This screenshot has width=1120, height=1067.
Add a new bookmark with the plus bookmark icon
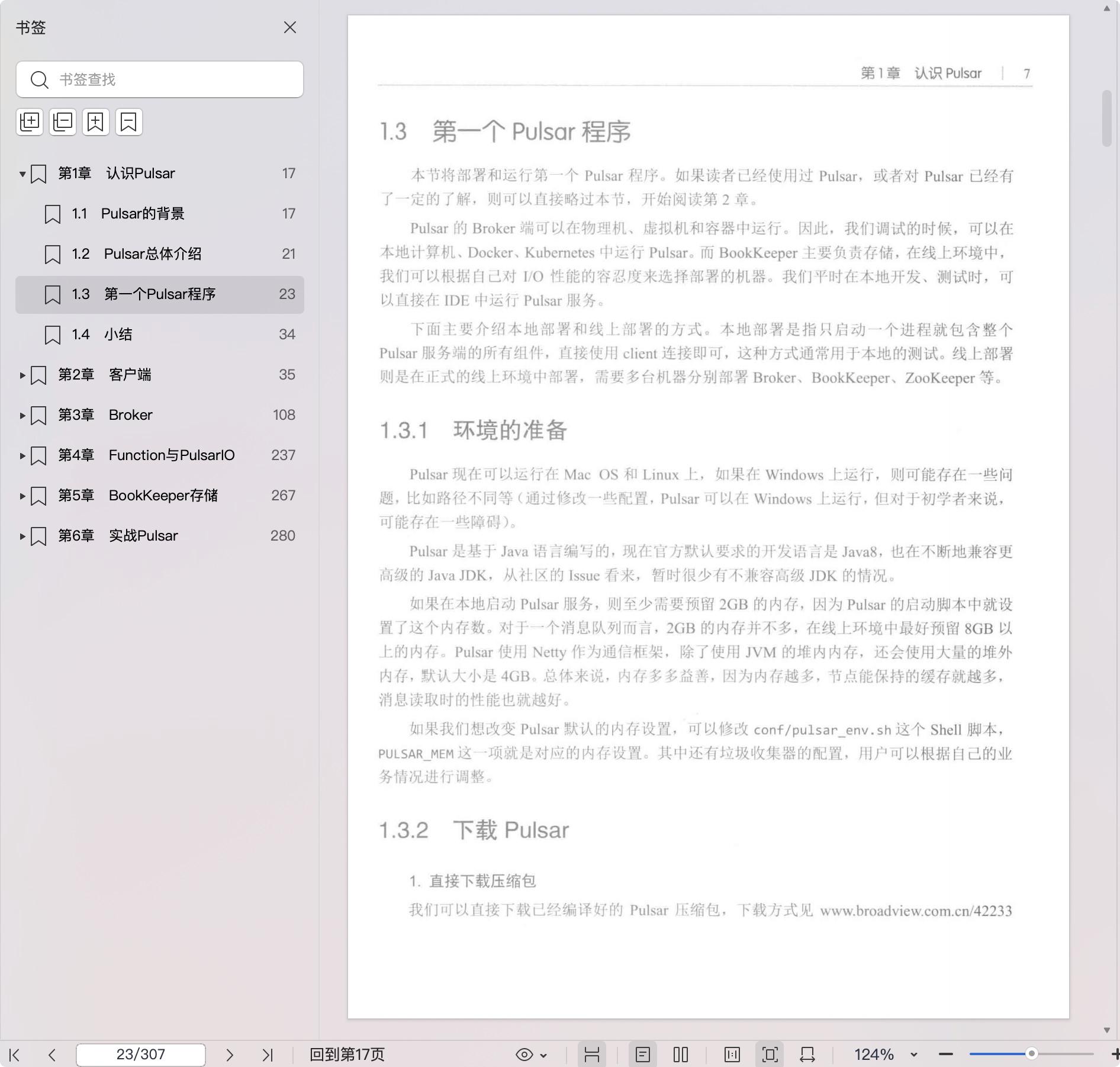pyautogui.click(x=96, y=122)
